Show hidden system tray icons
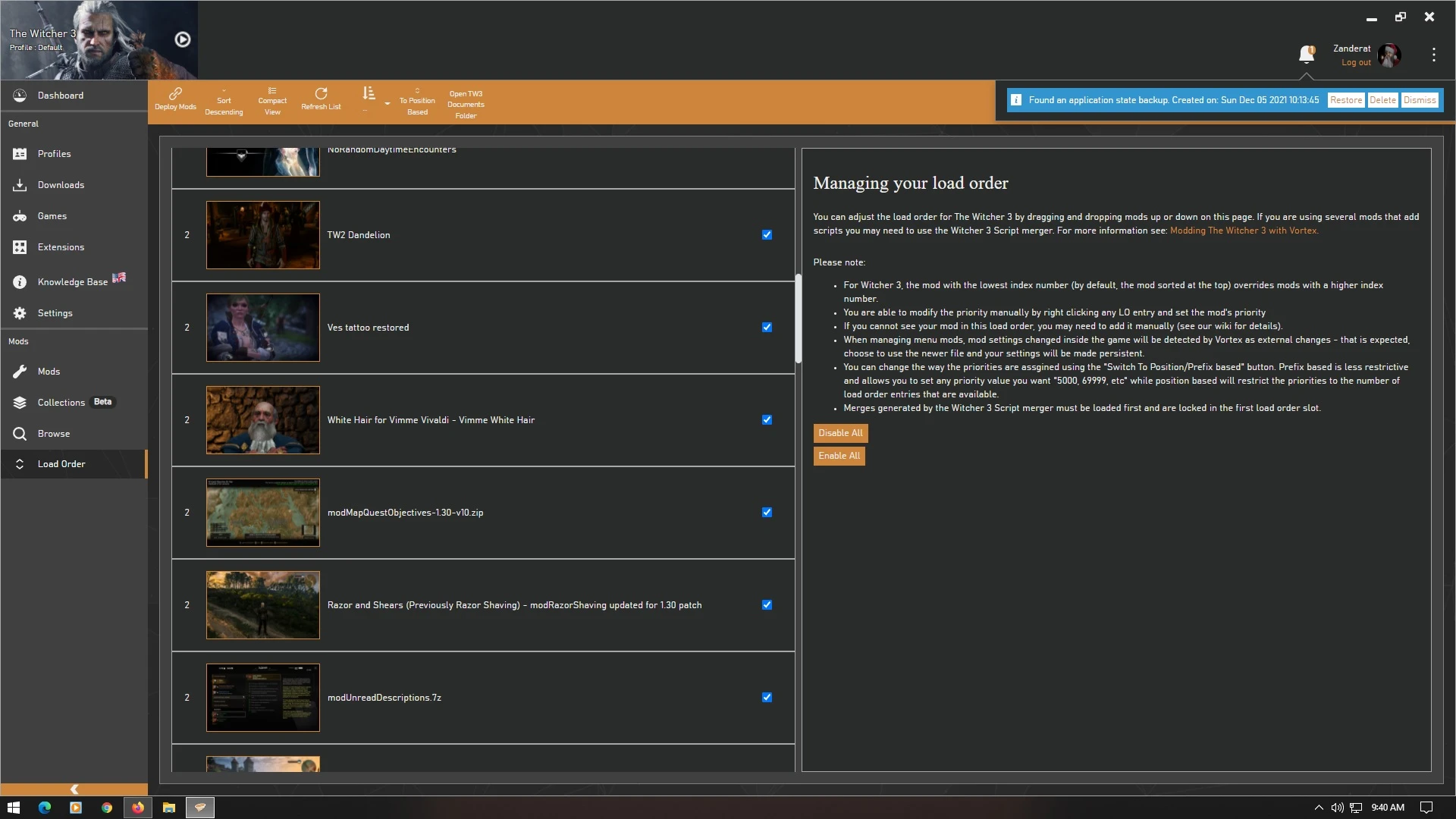Screen dimensions: 1456x819 coord(1319,808)
